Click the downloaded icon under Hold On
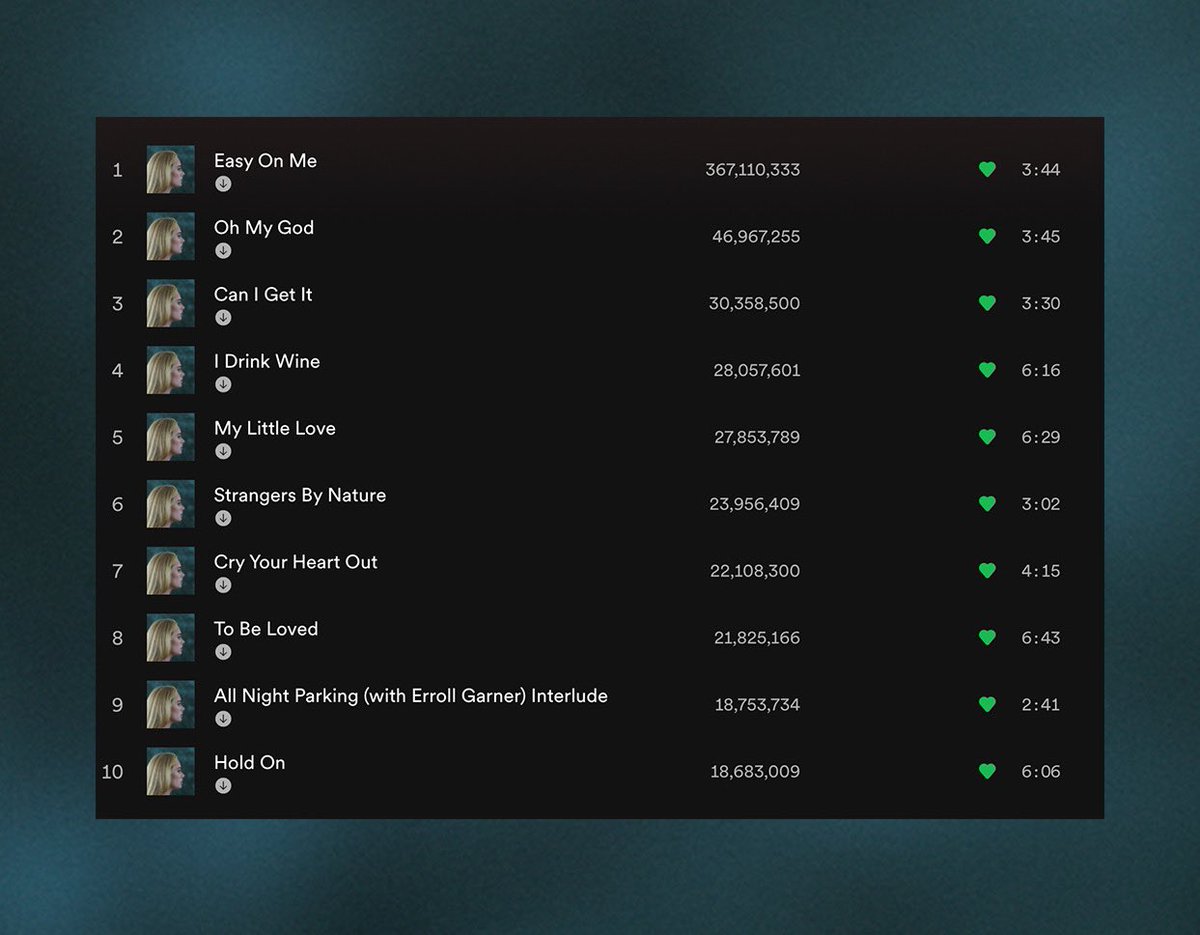 [223, 786]
